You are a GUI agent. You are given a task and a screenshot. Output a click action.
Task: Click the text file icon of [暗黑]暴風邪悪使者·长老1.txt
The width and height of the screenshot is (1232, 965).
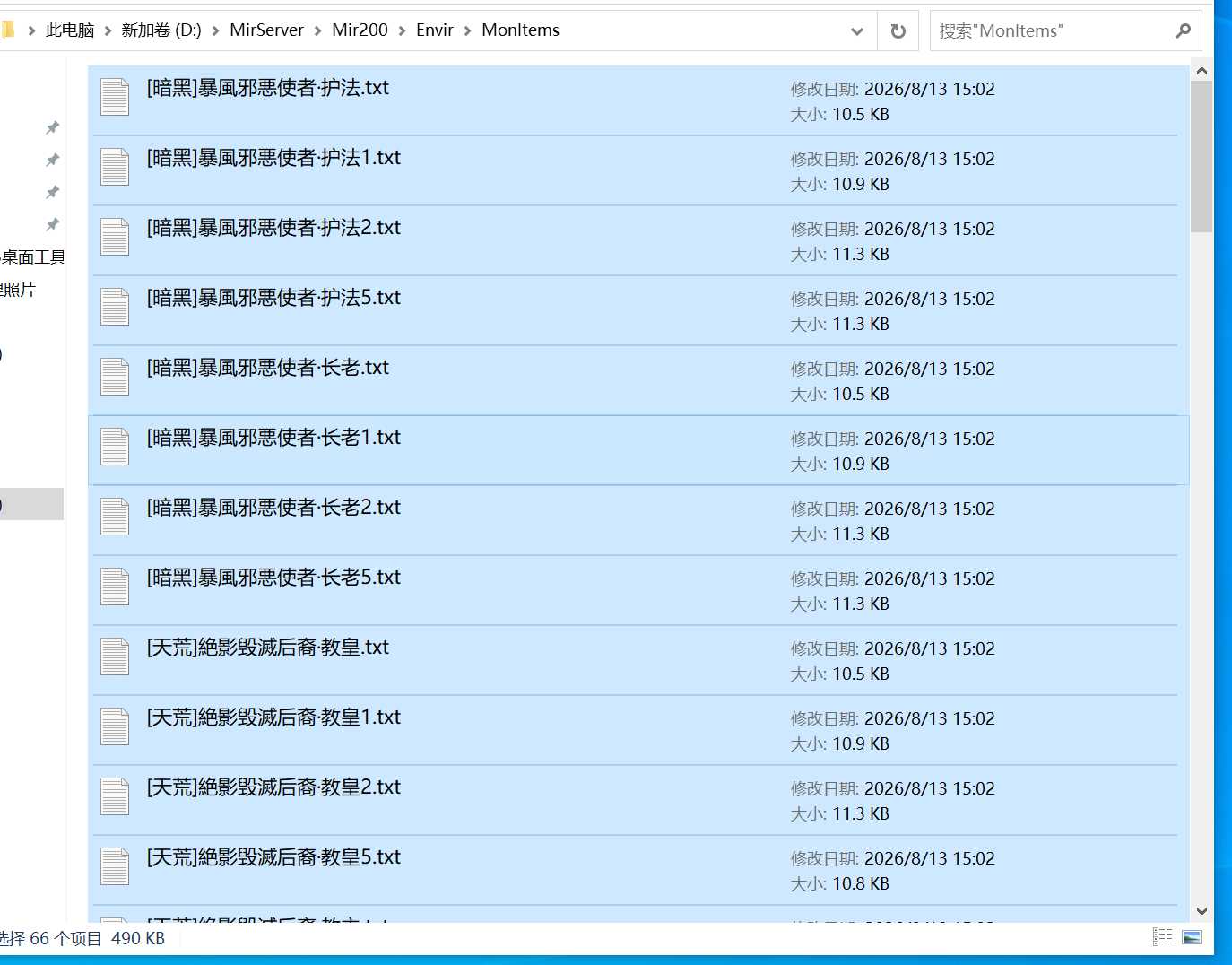[x=115, y=447]
